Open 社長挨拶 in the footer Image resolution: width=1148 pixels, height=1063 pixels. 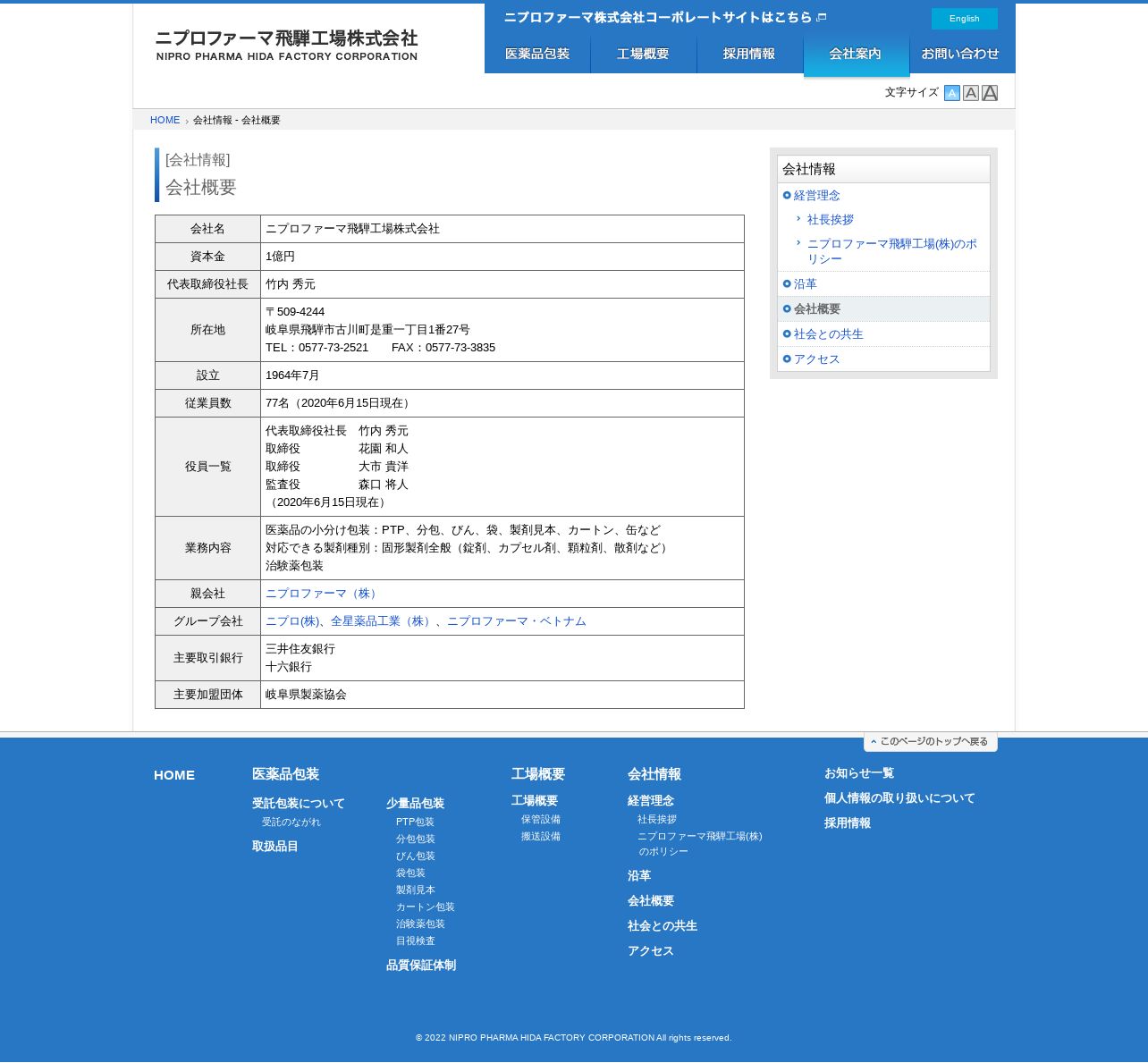click(x=657, y=820)
